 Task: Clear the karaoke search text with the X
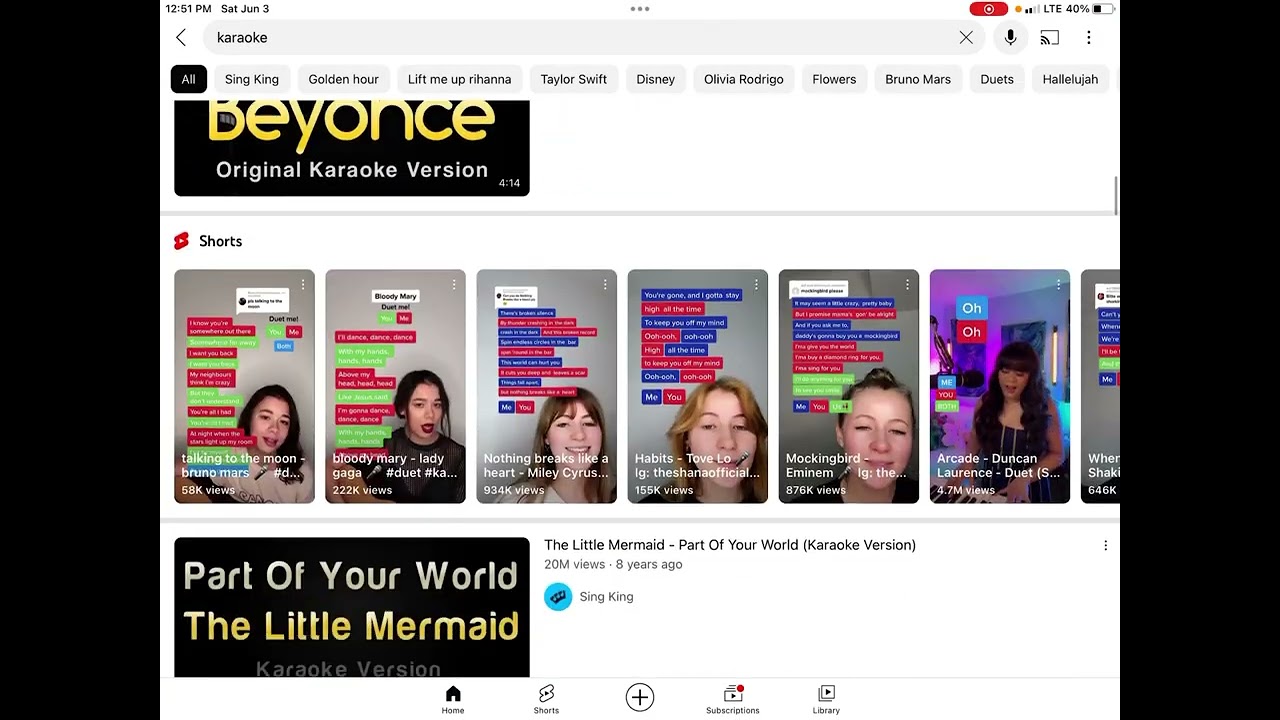[x=966, y=38]
